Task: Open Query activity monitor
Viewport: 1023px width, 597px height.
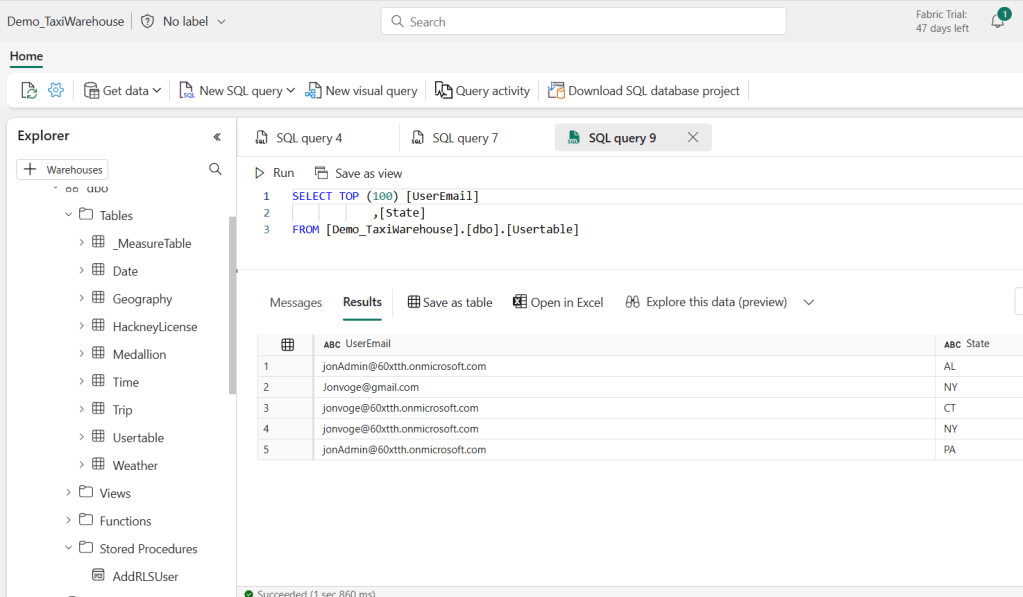Action: (x=482, y=90)
